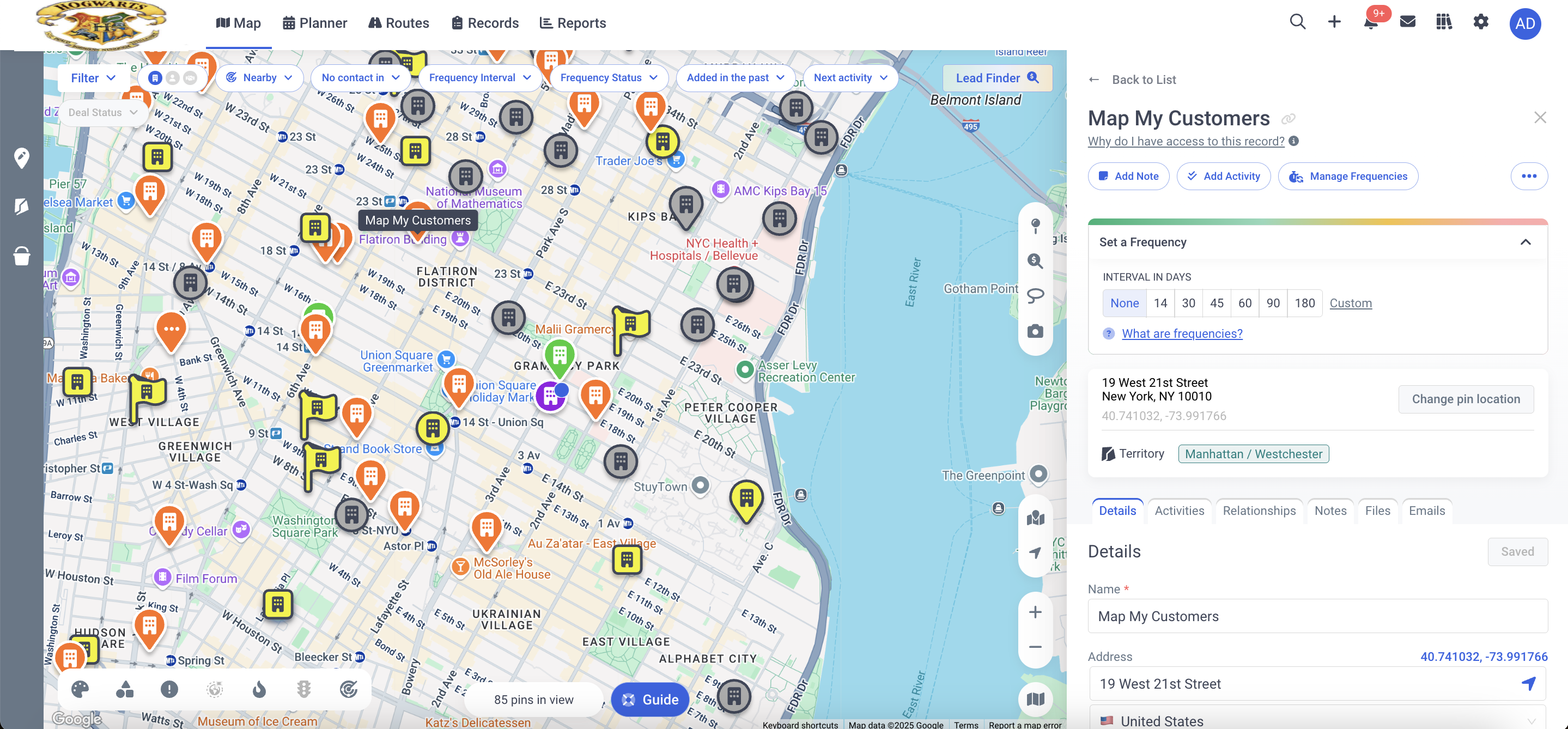Click the map type icon at bottom right
The image size is (1568, 729).
pyautogui.click(x=1035, y=699)
